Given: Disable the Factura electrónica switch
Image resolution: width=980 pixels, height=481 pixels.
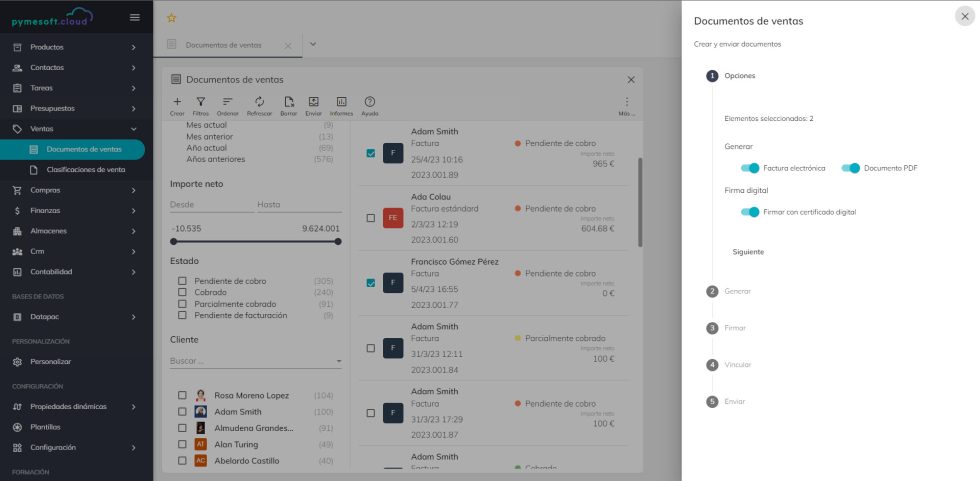Looking at the screenshot, I should pyautogui.click(x=750, y=168).
